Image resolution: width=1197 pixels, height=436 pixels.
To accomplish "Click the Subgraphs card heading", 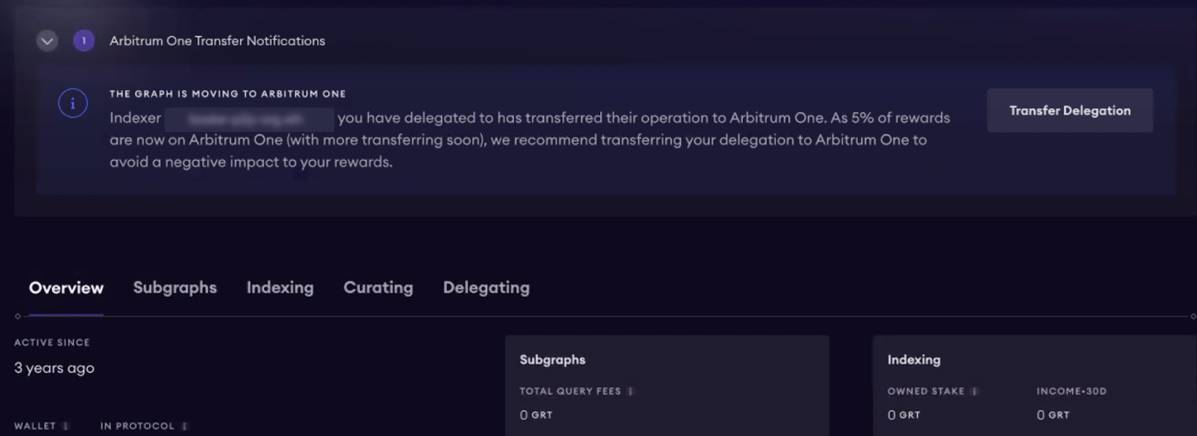I will (x=552, y=359).
